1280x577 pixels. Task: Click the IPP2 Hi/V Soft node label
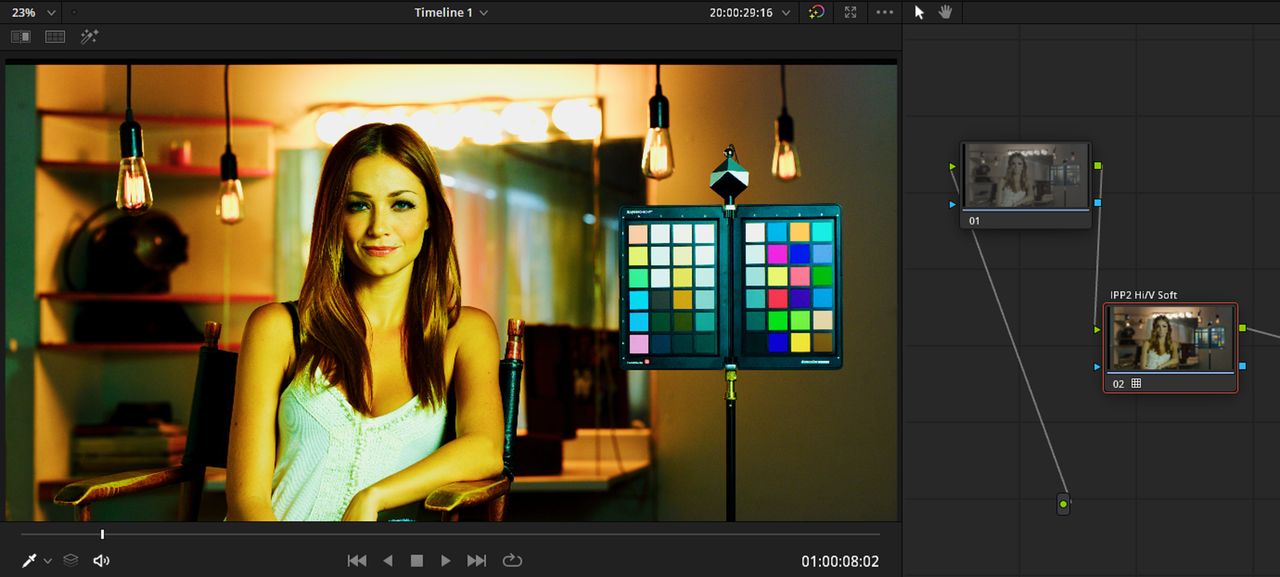pos(1144,295)
